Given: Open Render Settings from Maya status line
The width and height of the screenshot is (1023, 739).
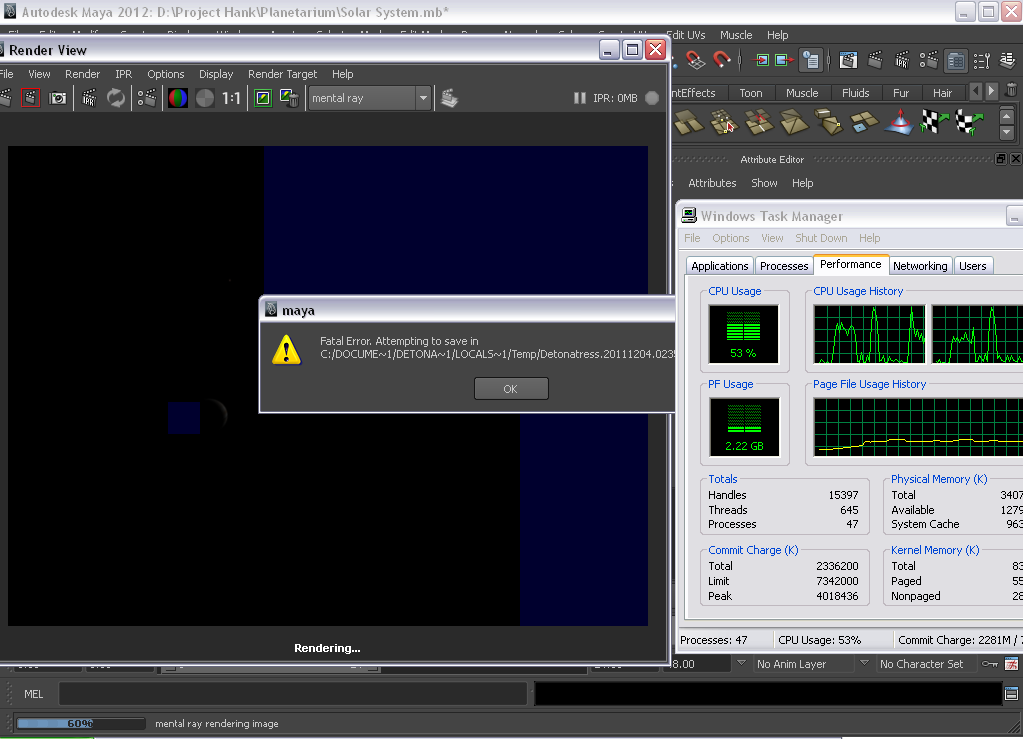Looking at the screenshot, I should (x=928, y=61).
